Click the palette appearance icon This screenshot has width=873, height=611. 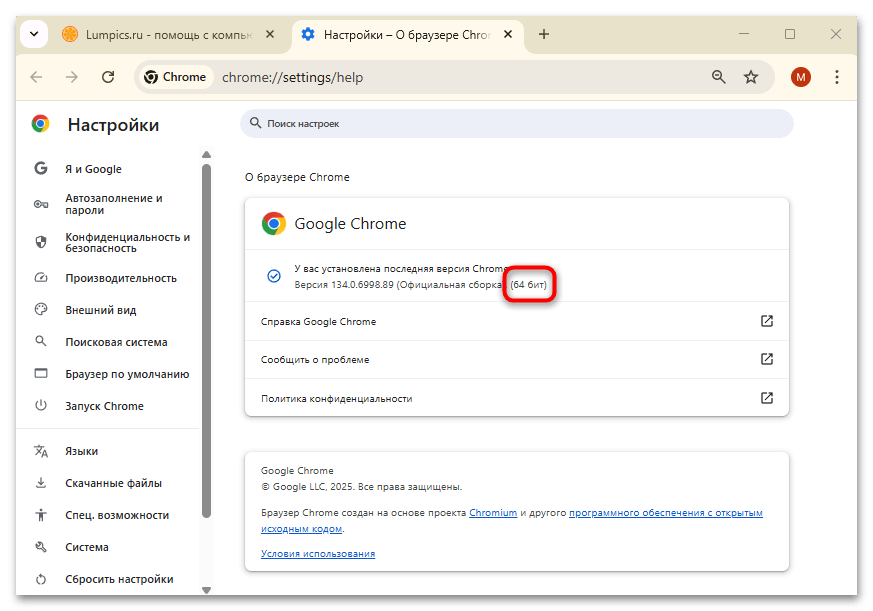[x=41, y=309]
